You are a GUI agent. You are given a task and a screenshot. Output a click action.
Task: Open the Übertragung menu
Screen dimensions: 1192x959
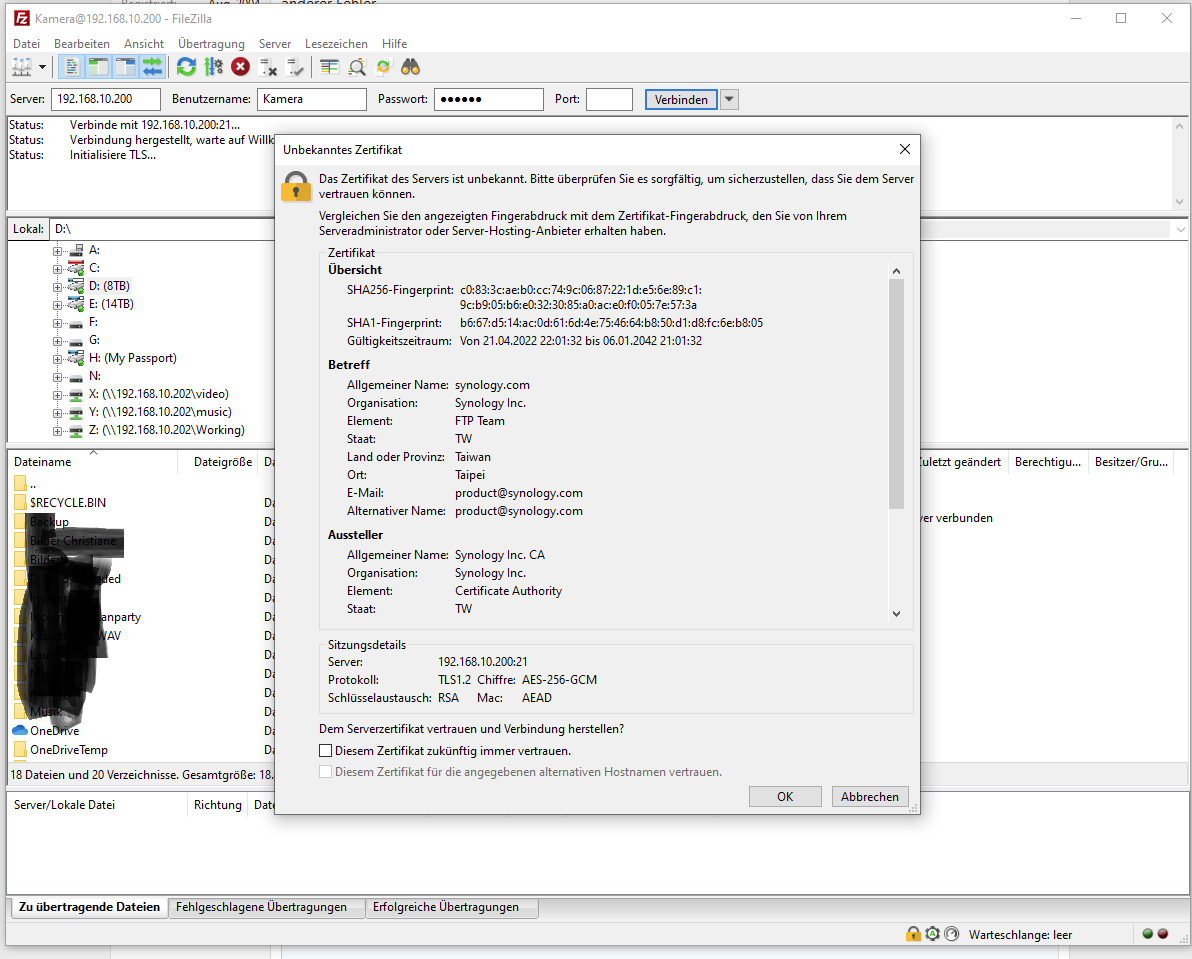pos(211,44)
